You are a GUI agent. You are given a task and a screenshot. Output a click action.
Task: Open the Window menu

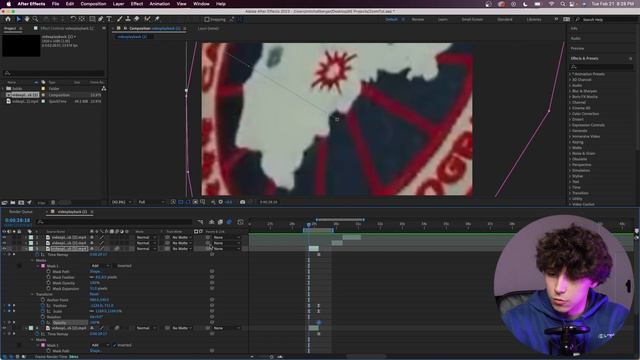click(x=201, y=4)
